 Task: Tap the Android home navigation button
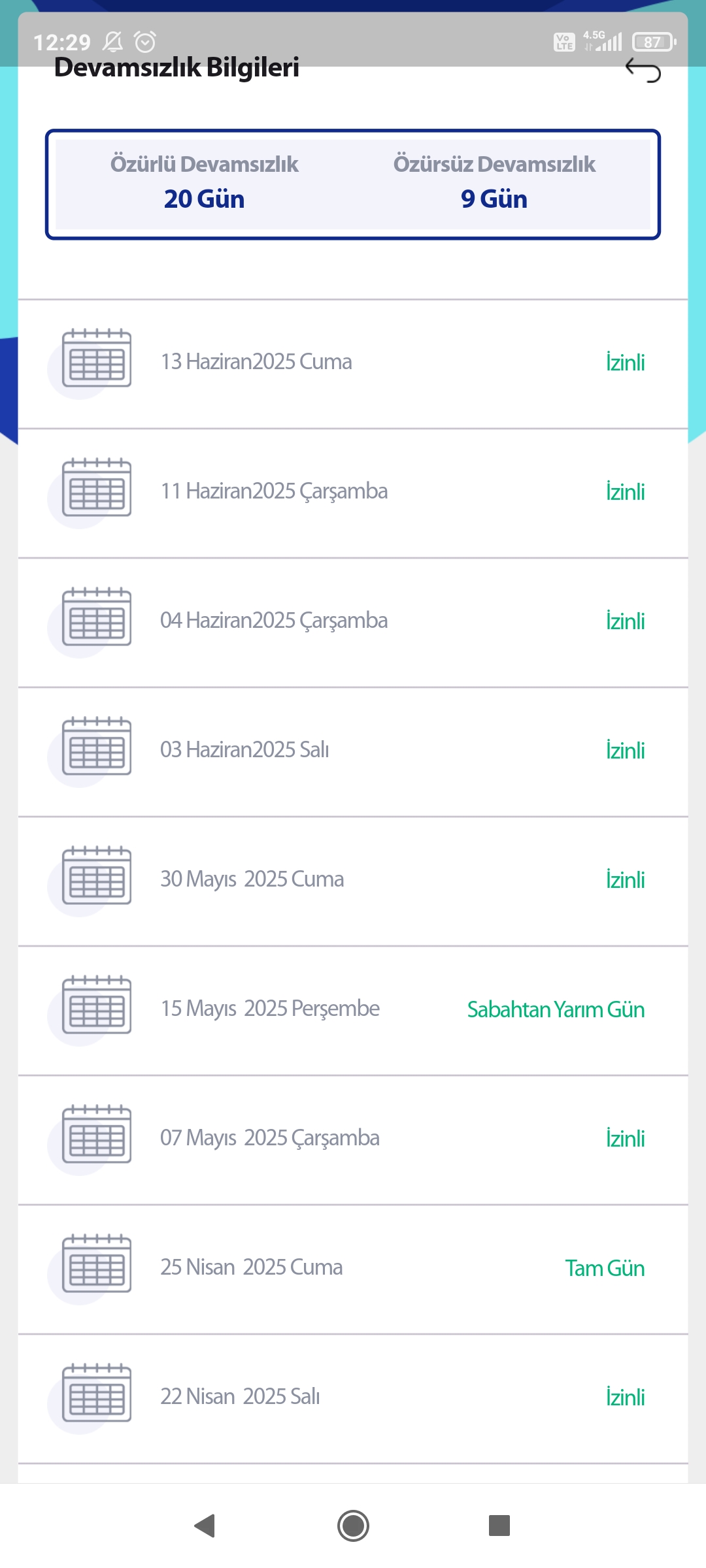pyautogui.click(x=353, y=1526)
